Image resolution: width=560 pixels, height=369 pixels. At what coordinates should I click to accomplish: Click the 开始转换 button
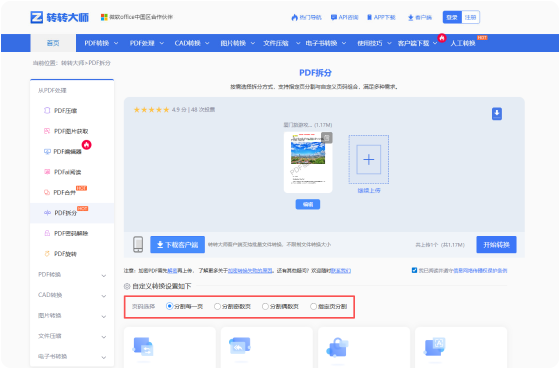[496, 245]
